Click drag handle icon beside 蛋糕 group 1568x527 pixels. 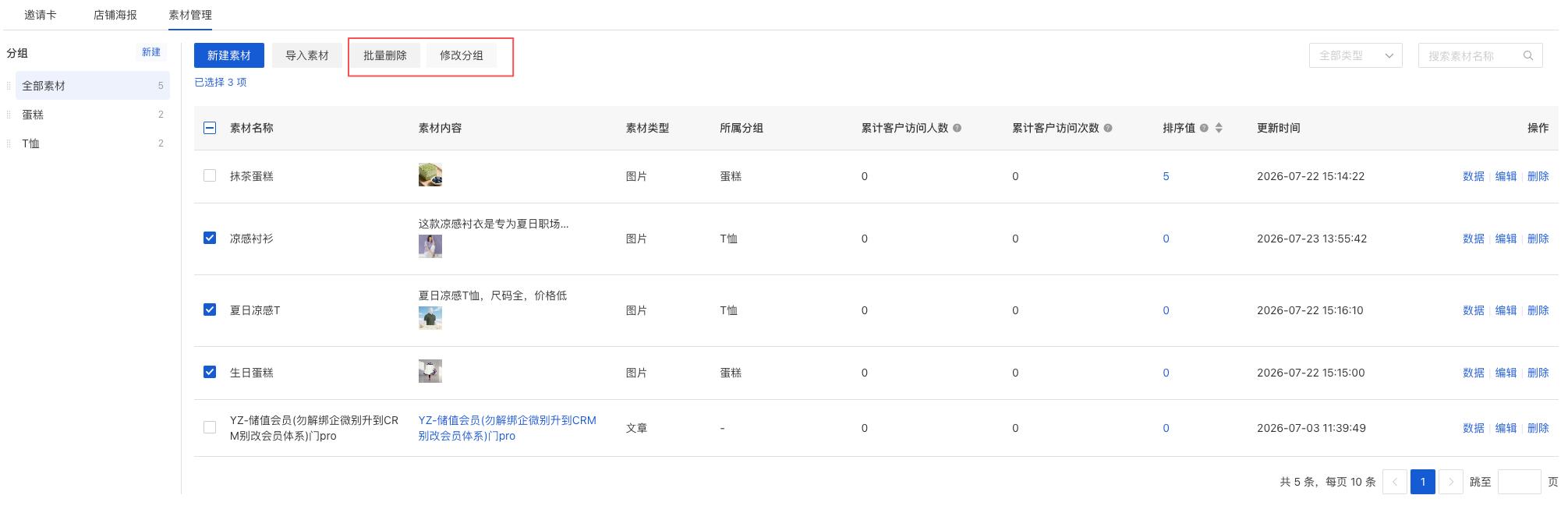(x=9, y=115)
